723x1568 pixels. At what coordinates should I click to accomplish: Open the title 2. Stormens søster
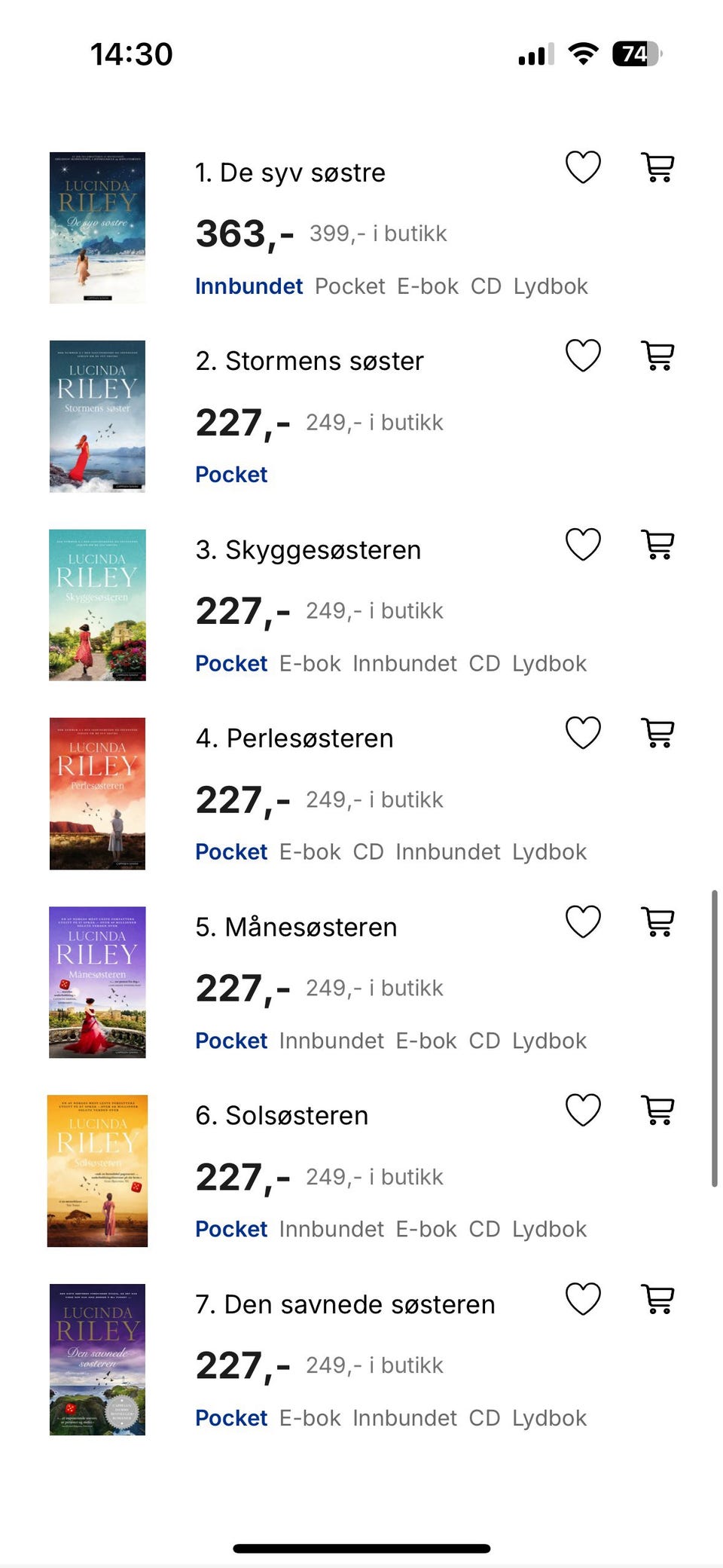click(x=310, y=361)
